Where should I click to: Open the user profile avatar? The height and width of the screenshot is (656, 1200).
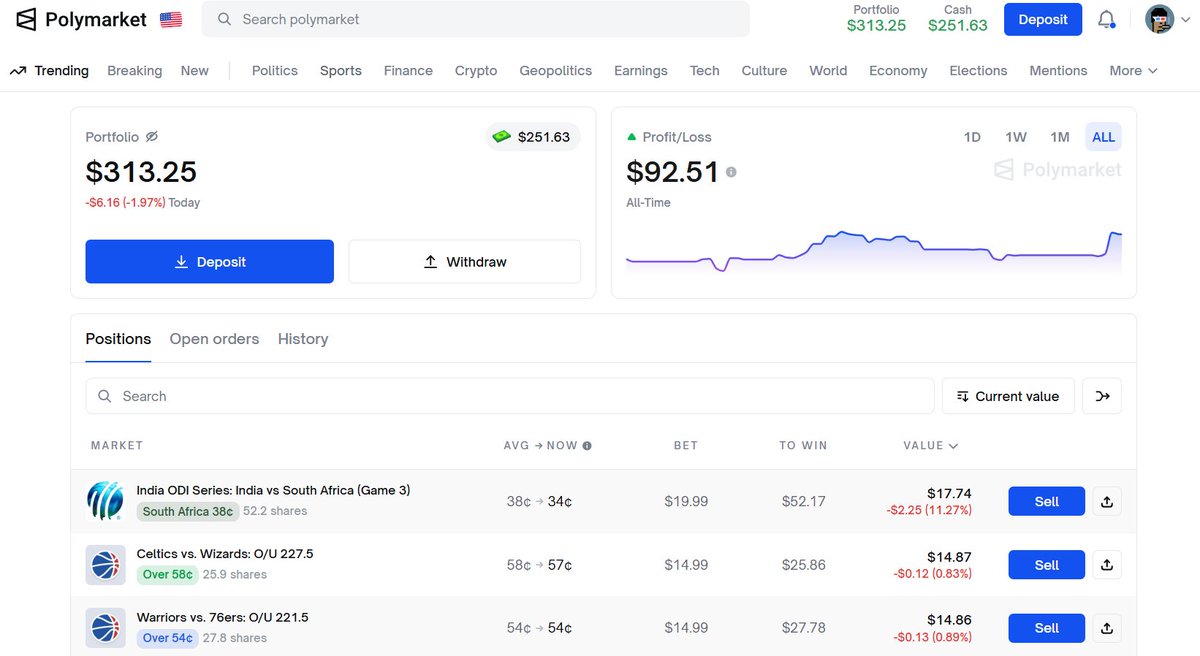pyautogui.click(x=1159, y=19)
